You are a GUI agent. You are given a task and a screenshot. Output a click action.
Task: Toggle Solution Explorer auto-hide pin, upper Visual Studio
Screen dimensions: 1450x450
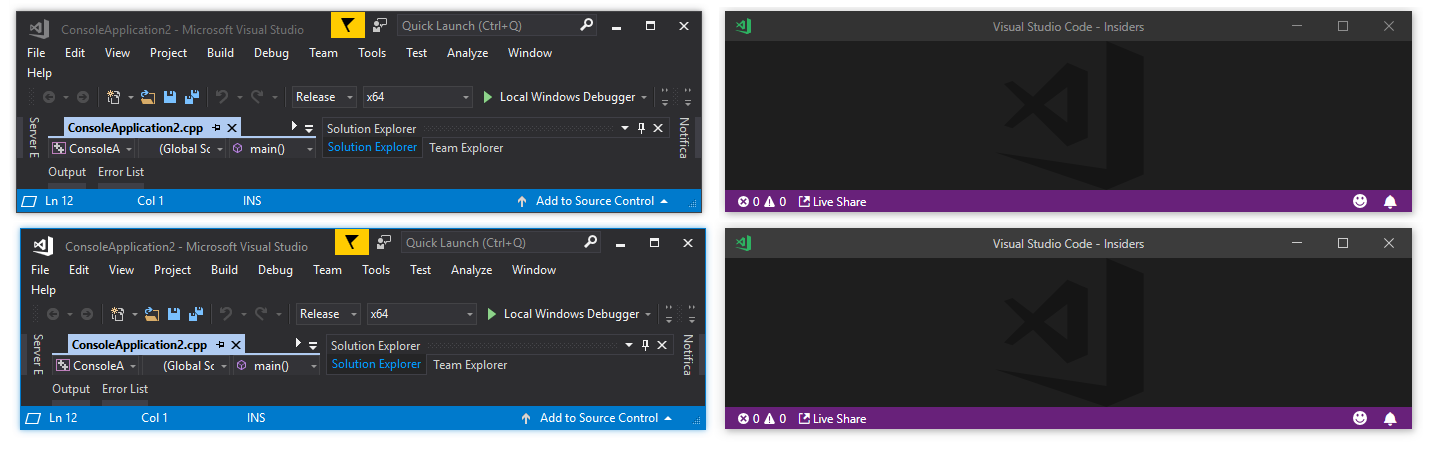(x=641, y=128)
